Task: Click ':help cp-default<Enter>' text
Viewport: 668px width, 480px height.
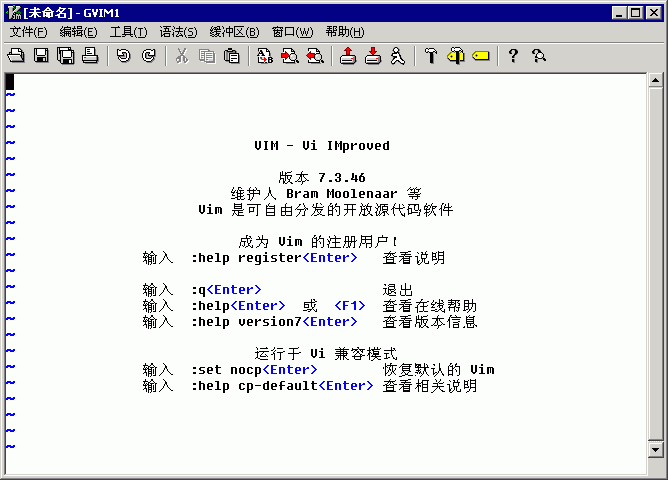Action: pyautogui.click(x=282, y=385)
